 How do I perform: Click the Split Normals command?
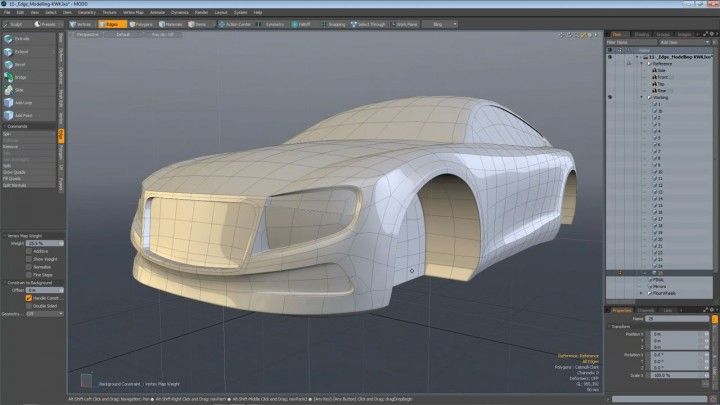14,185
